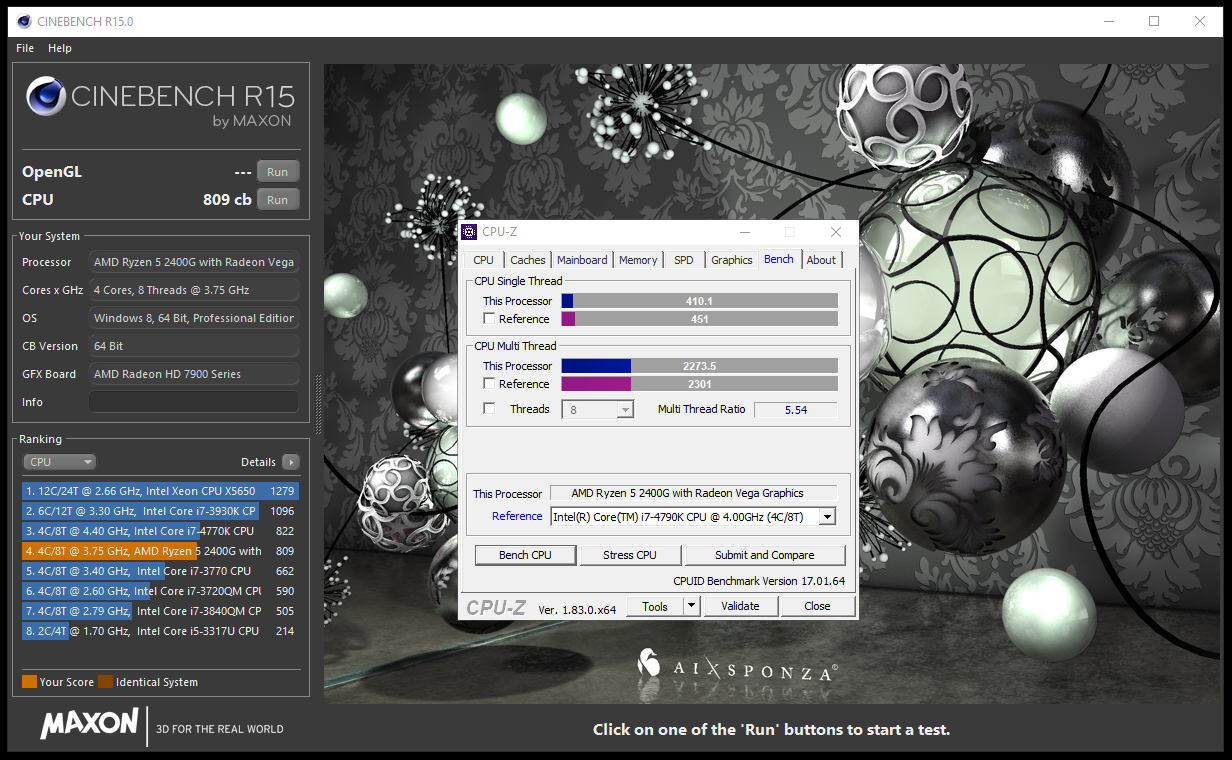
Task: Switch to the SPD tab
Action: (x=683, y=260)
